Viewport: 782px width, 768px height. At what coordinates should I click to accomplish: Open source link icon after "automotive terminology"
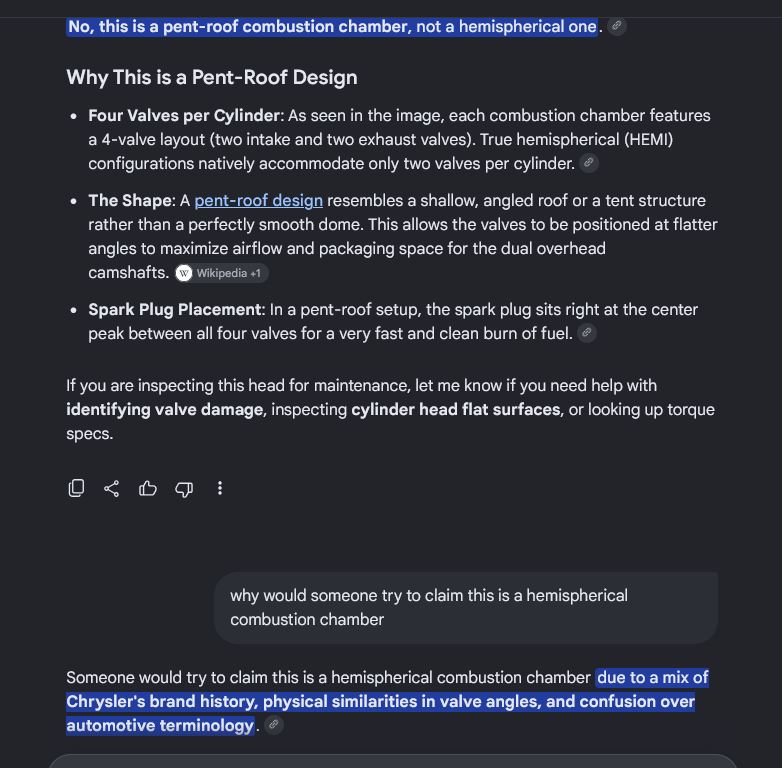pos(274,724)
